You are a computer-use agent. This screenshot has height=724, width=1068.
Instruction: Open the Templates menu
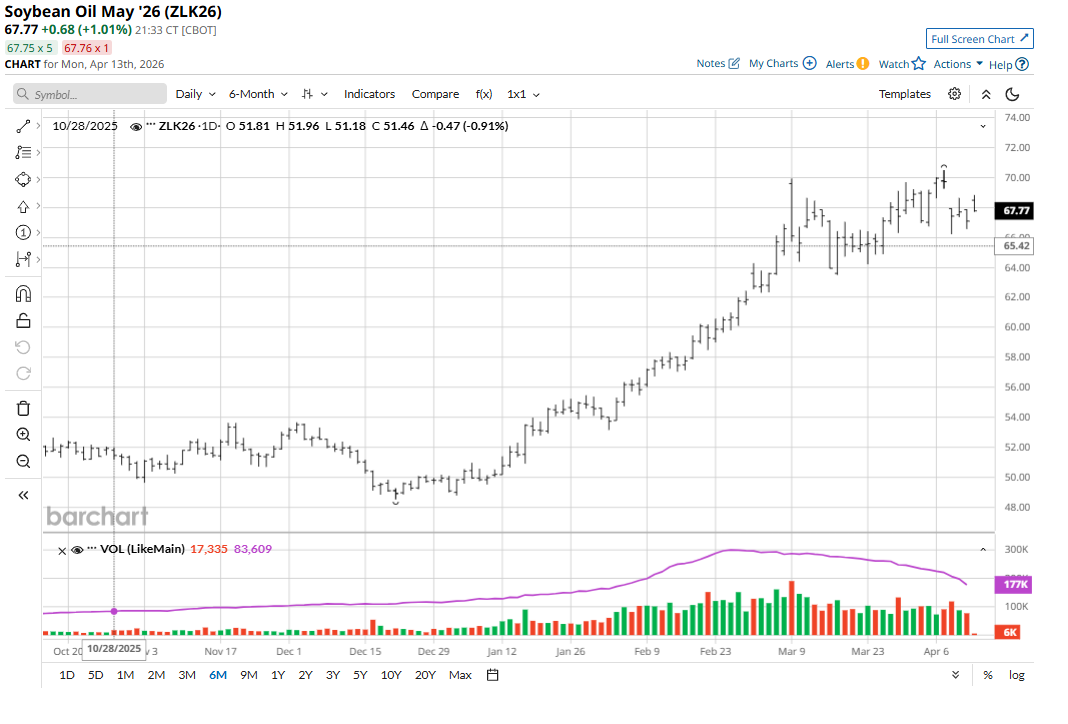[904, 94]
